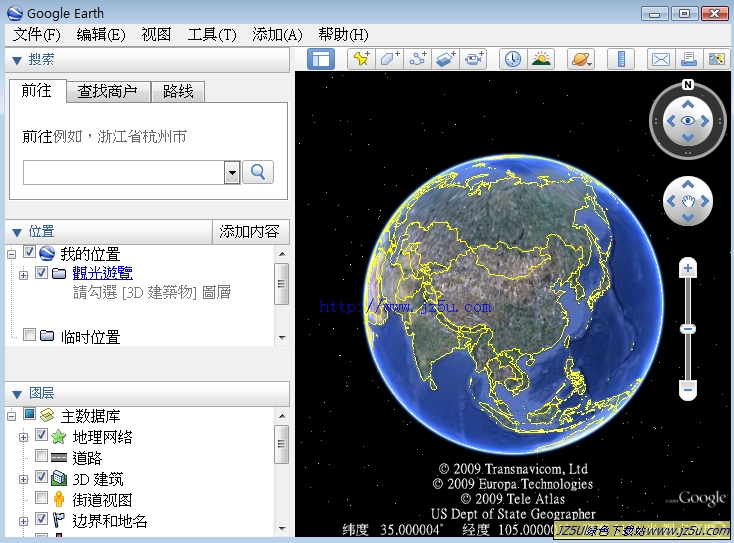Image resolution: width=734 pixels, height=543 pixels.
Task: Enable the 街道视图 layer checkbox
Action: [x=41, y=497]
